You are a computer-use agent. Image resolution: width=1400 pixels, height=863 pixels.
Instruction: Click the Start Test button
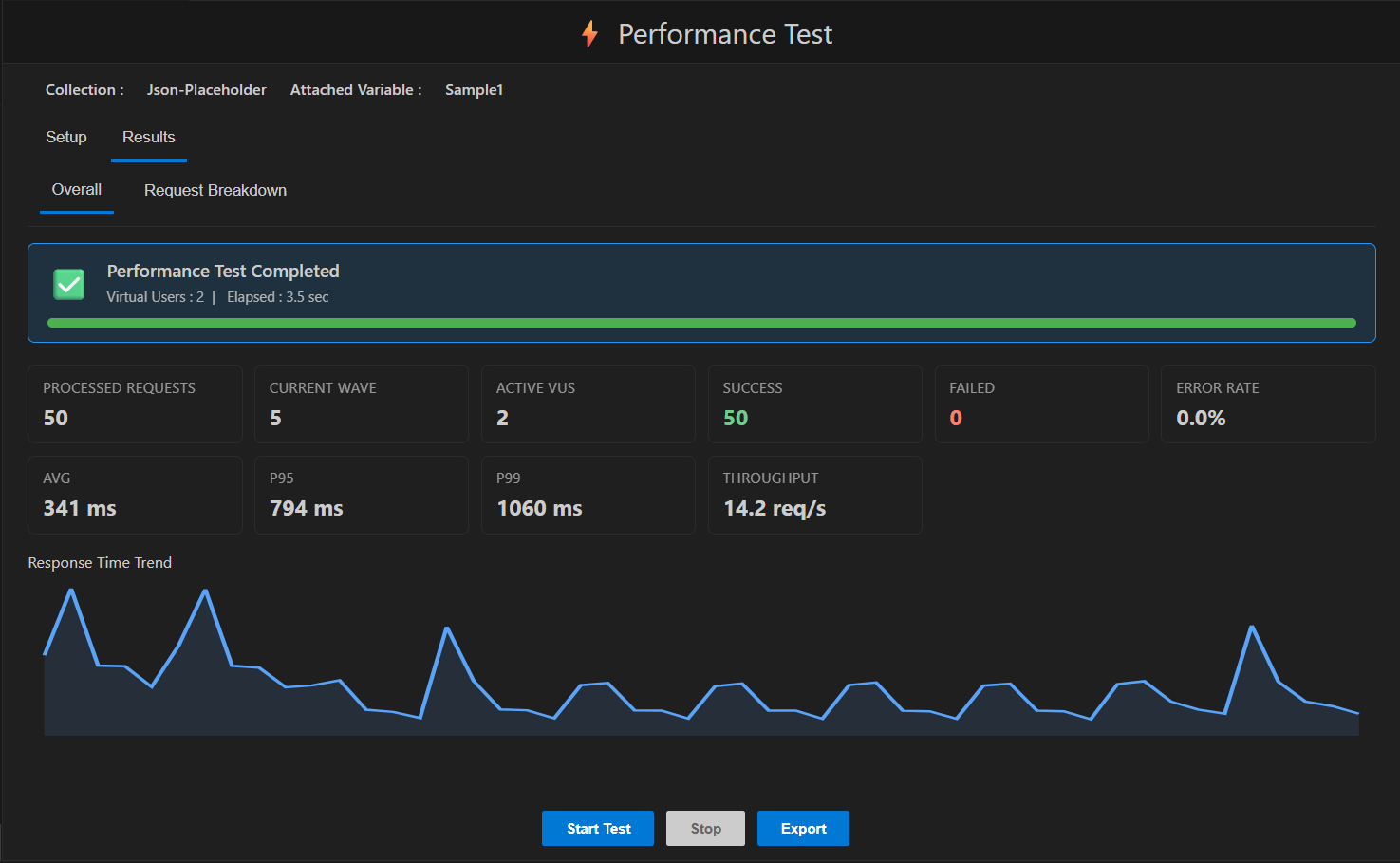[598, 828]
